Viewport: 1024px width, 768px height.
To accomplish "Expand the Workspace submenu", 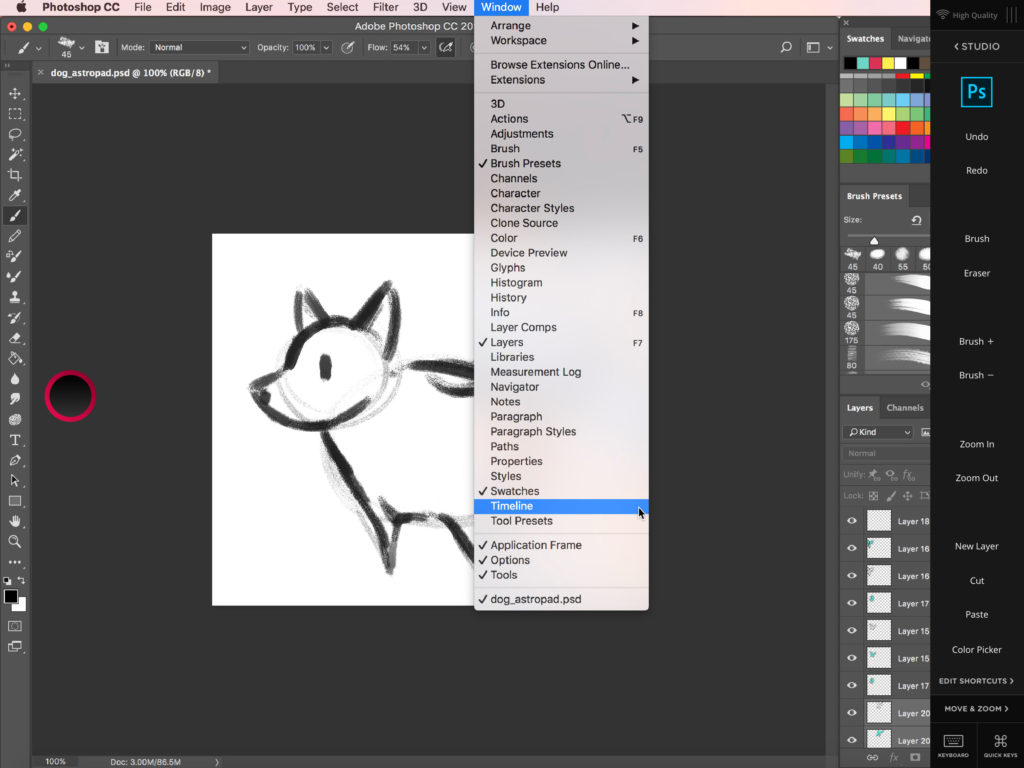I will (x=561, y=40).
